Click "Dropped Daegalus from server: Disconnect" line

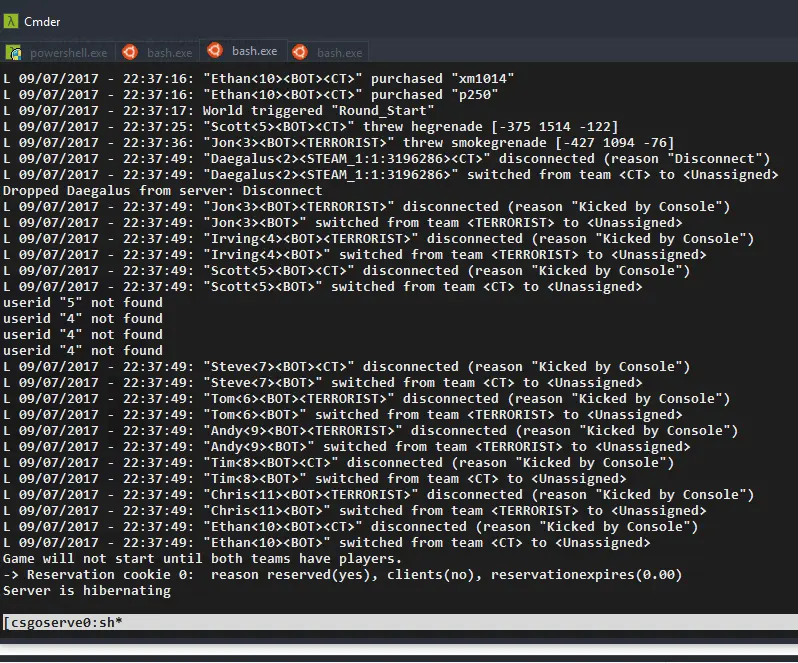162,191
